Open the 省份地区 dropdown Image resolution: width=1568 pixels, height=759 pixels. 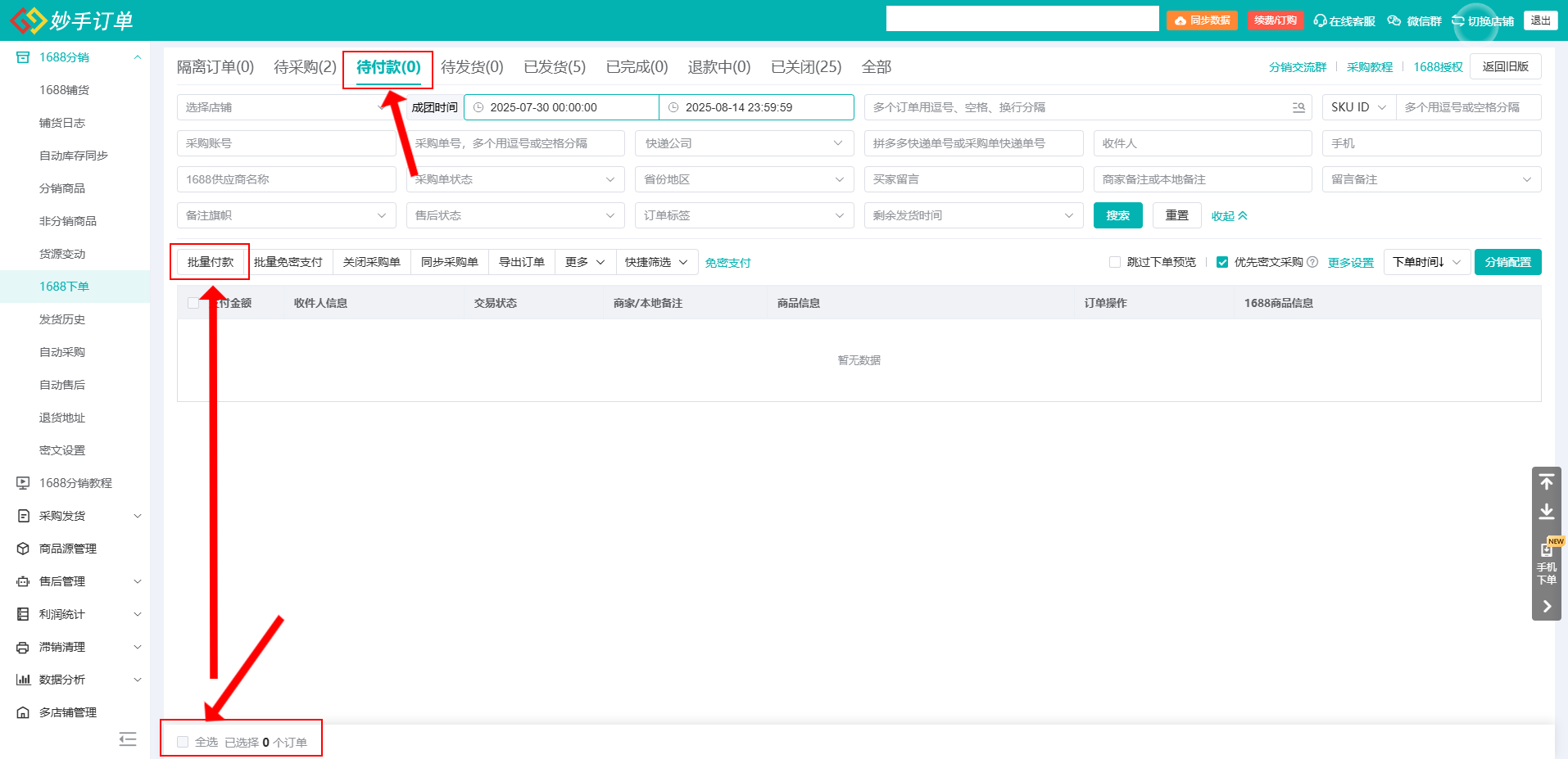click(x=745, y=179)
